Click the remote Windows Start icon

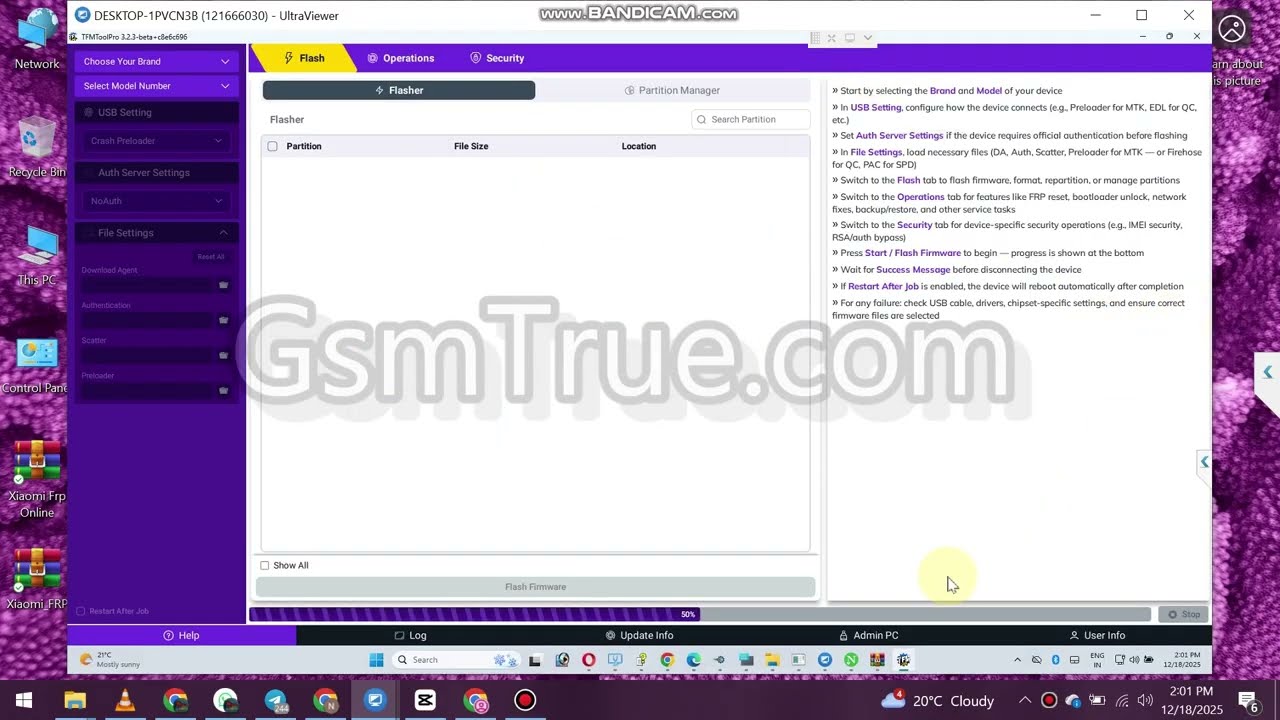tap(376, 660)
